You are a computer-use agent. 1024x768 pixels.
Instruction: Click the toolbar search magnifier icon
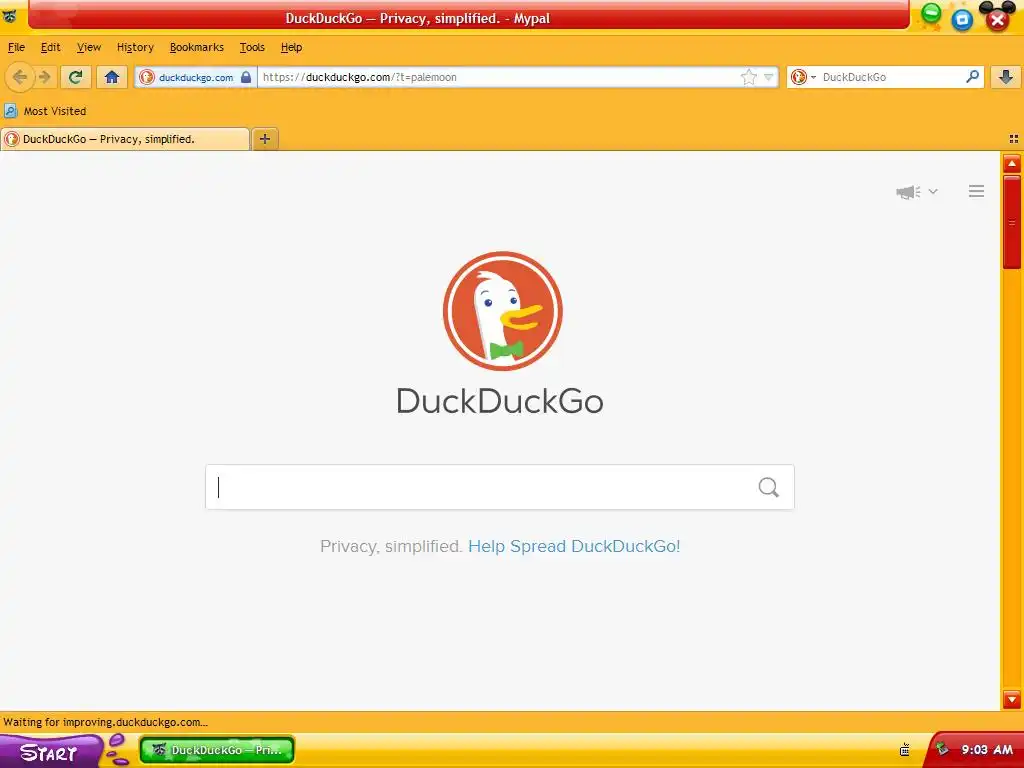point(972,77)
